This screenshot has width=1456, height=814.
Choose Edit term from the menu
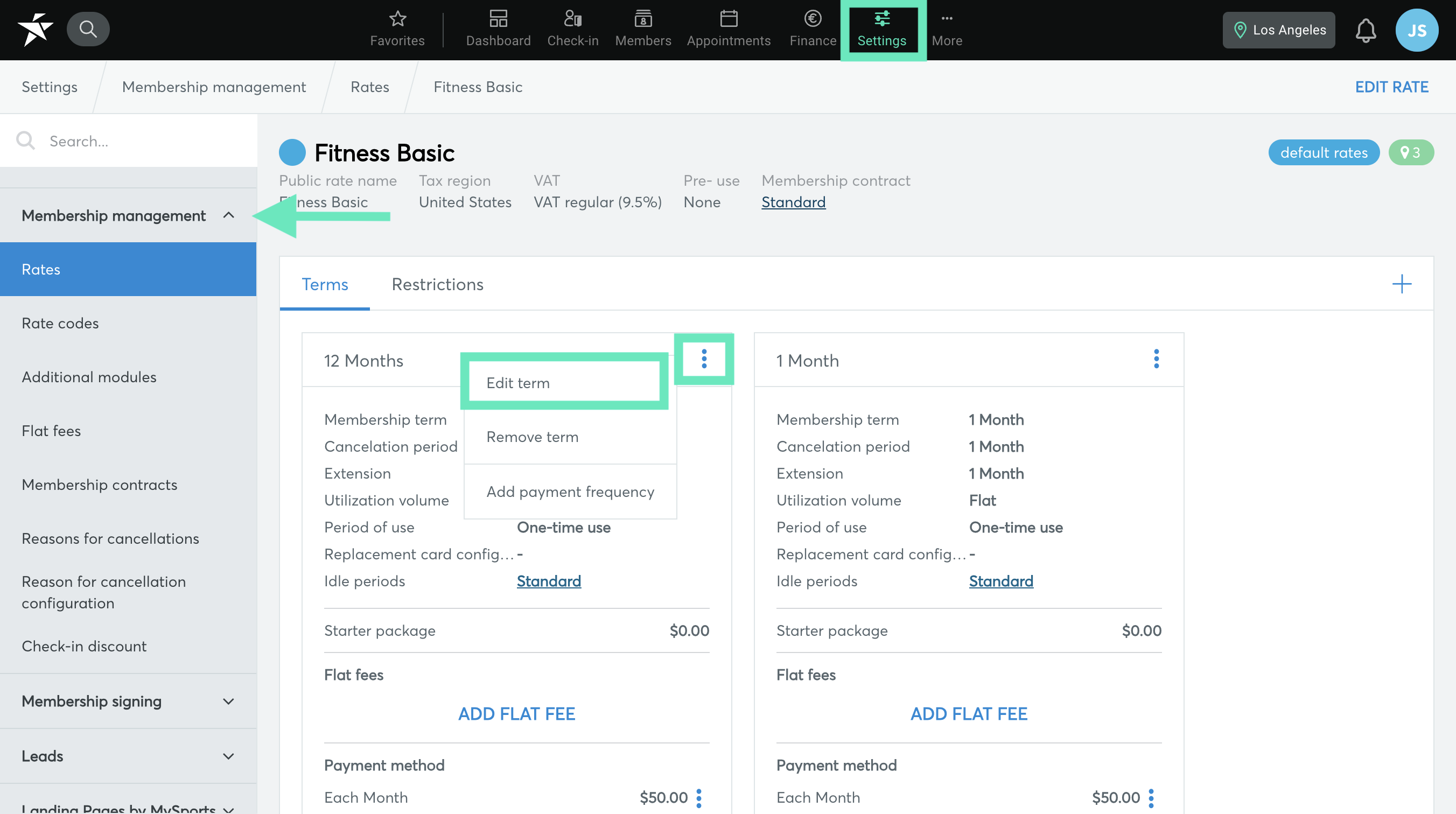point(570,383)
